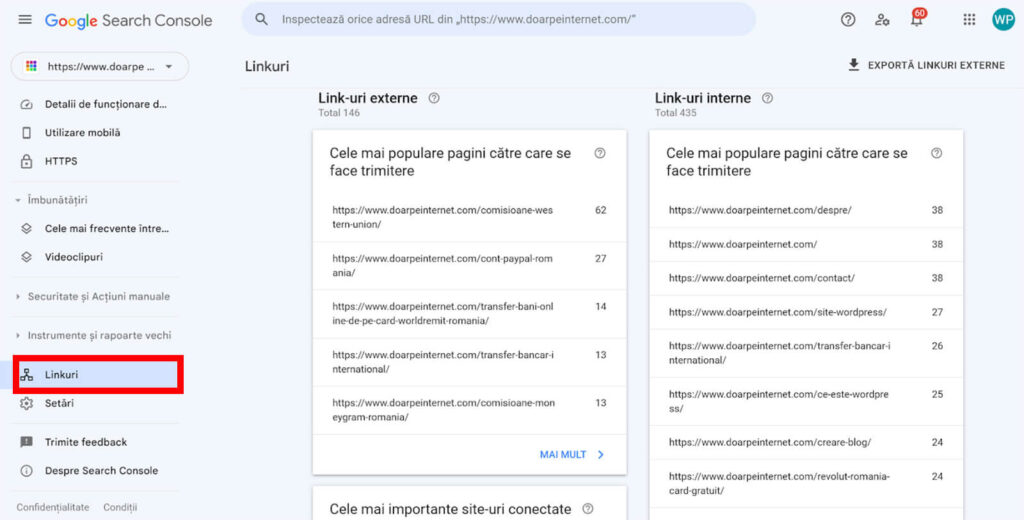Select the cont-paypal-romania URL row
This screenshot has width=1024, height=520.
[470, 266]
